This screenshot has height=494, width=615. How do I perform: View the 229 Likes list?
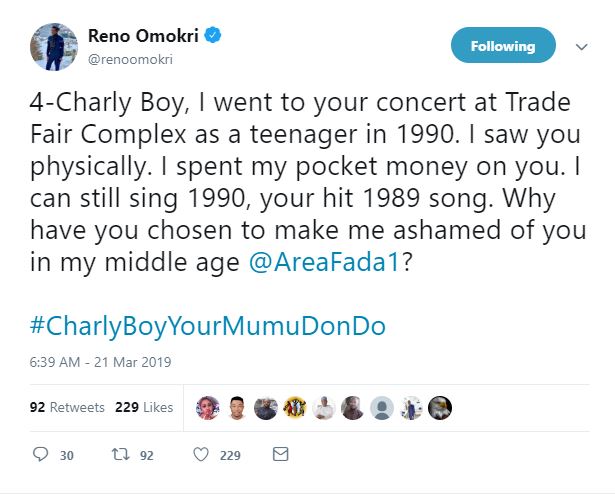point(144,407)
